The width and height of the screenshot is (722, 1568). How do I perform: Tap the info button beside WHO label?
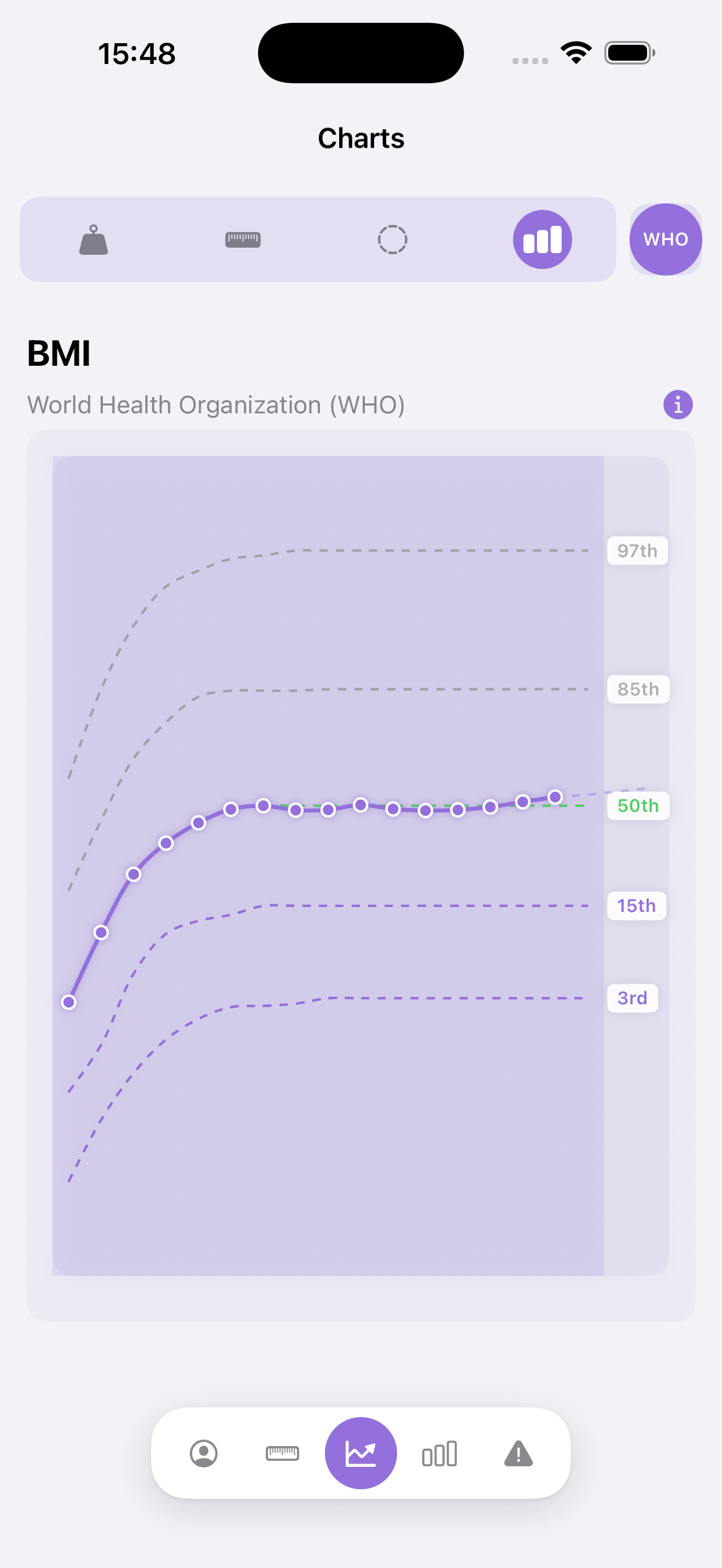[678, 403]
